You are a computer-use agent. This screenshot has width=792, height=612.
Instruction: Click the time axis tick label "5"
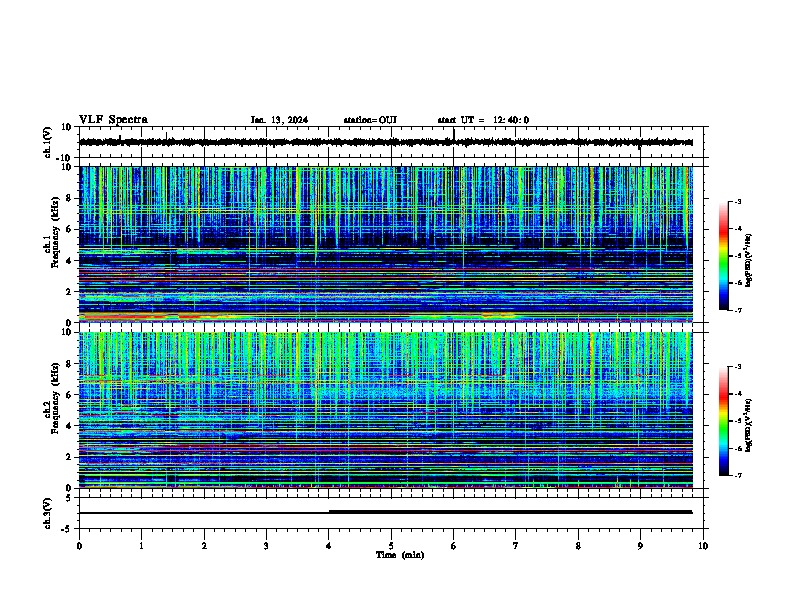click(x=391, y=546)
